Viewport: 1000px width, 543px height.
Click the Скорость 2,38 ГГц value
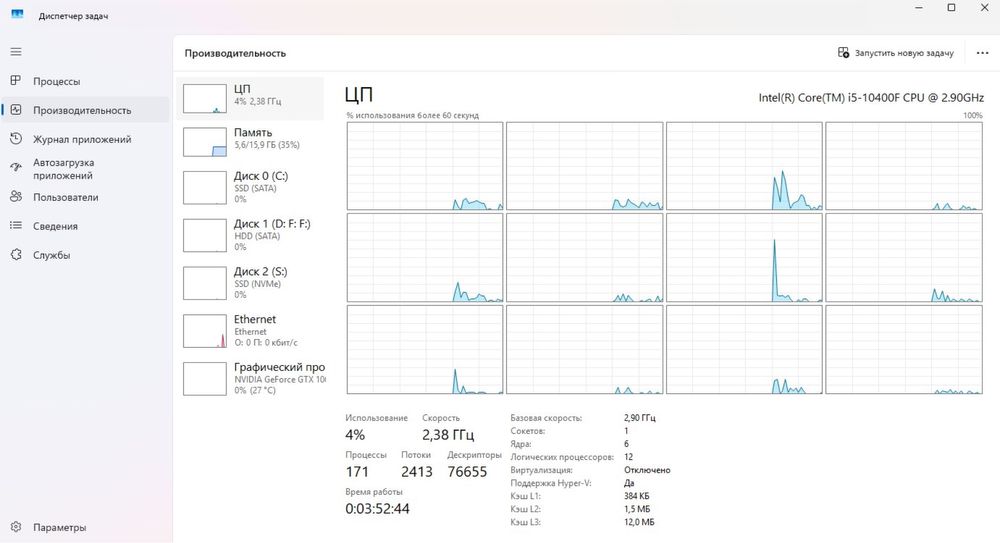point(448,435)
